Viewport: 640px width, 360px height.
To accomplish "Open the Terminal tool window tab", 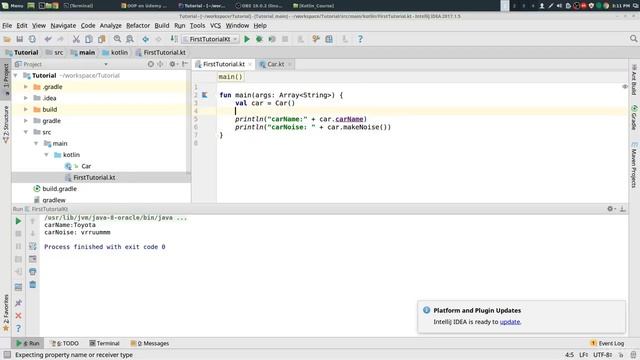I will tap(104, 343).
